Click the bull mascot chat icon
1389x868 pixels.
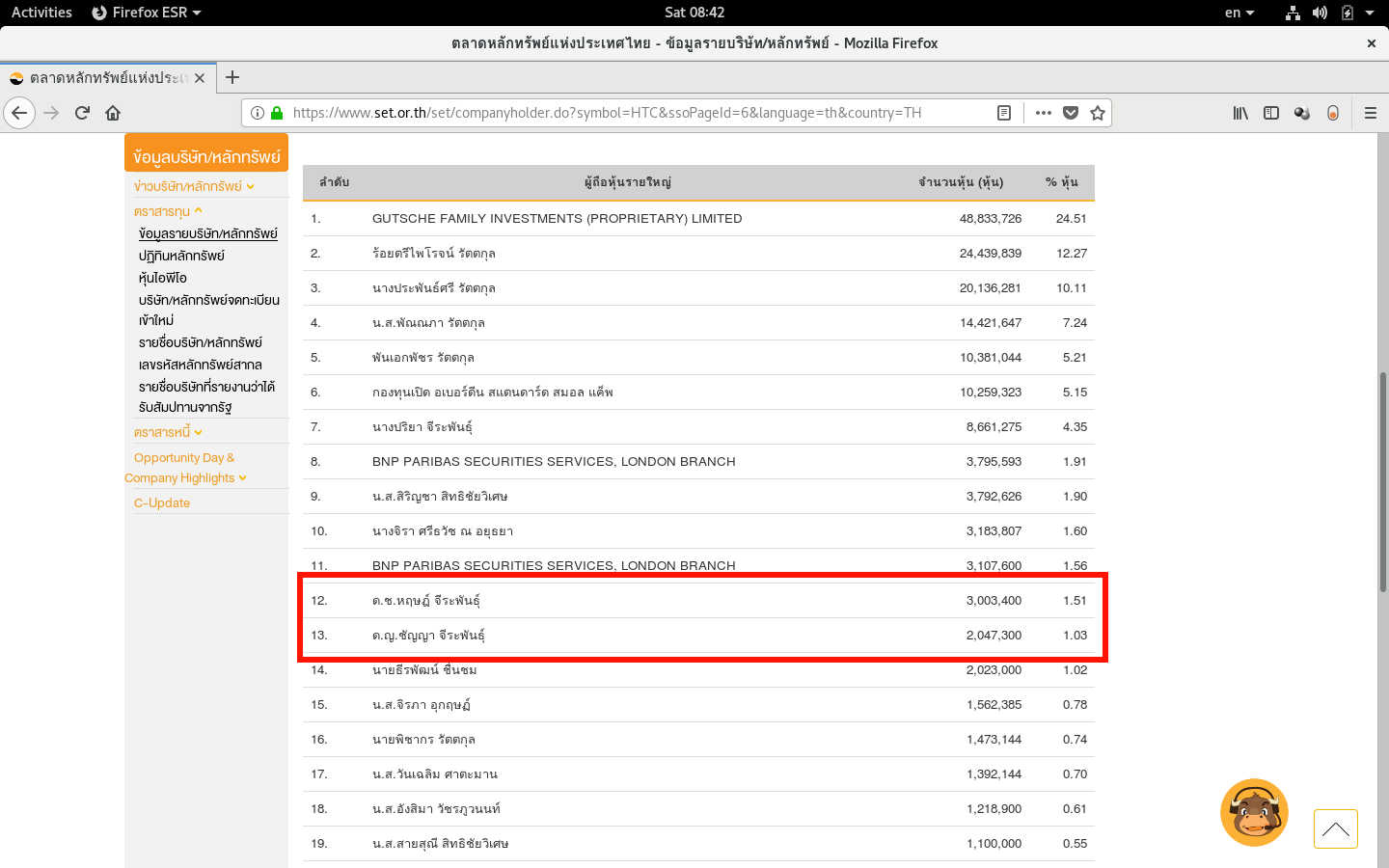(x=1254, y=813)
